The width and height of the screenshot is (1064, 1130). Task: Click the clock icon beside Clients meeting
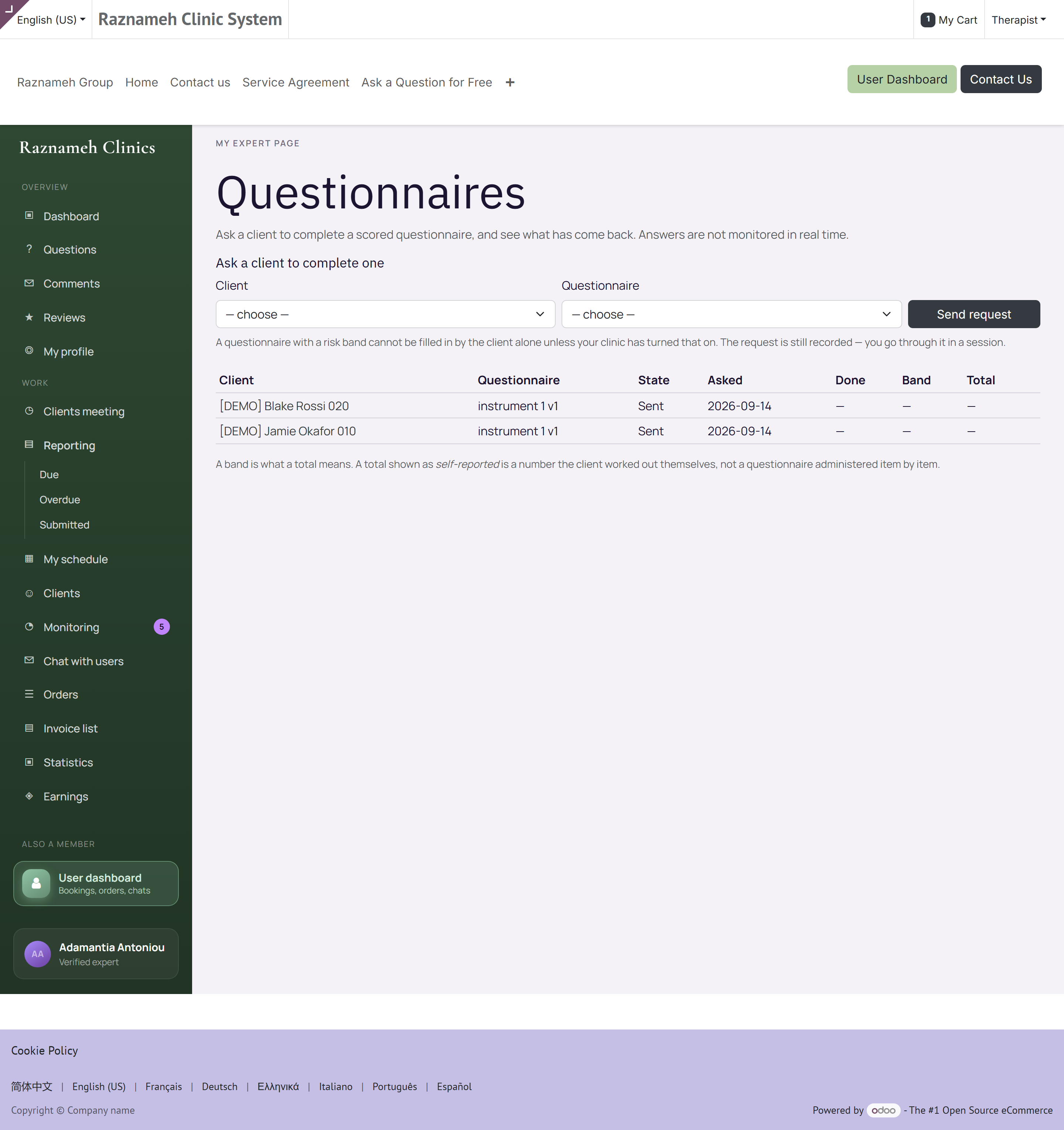click(29, 411)
